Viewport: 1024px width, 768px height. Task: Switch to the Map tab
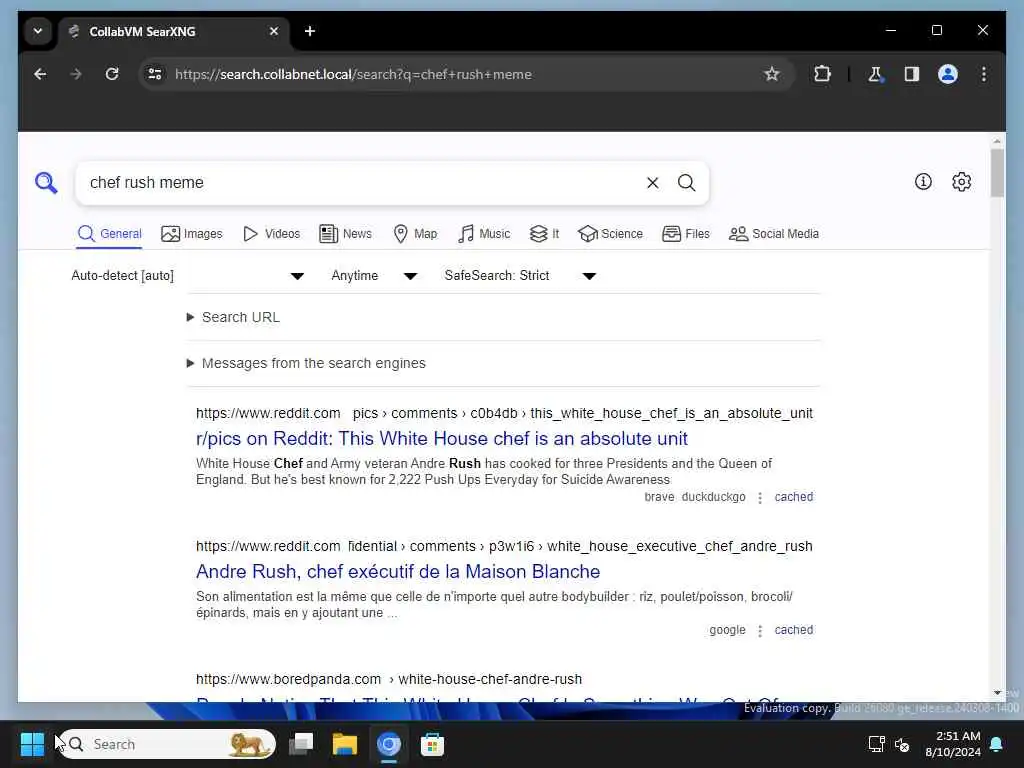pos(415,234)
